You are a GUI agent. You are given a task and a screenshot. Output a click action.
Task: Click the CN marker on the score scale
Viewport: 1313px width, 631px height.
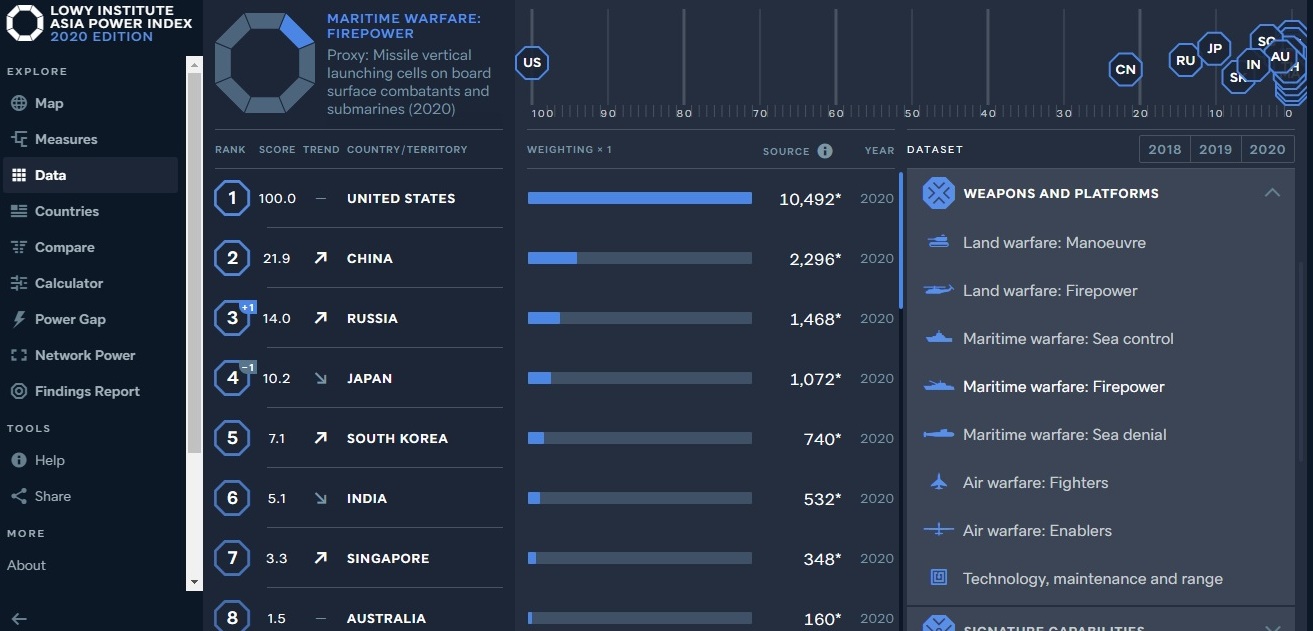pyautogui.click(x=1125, y=69)
